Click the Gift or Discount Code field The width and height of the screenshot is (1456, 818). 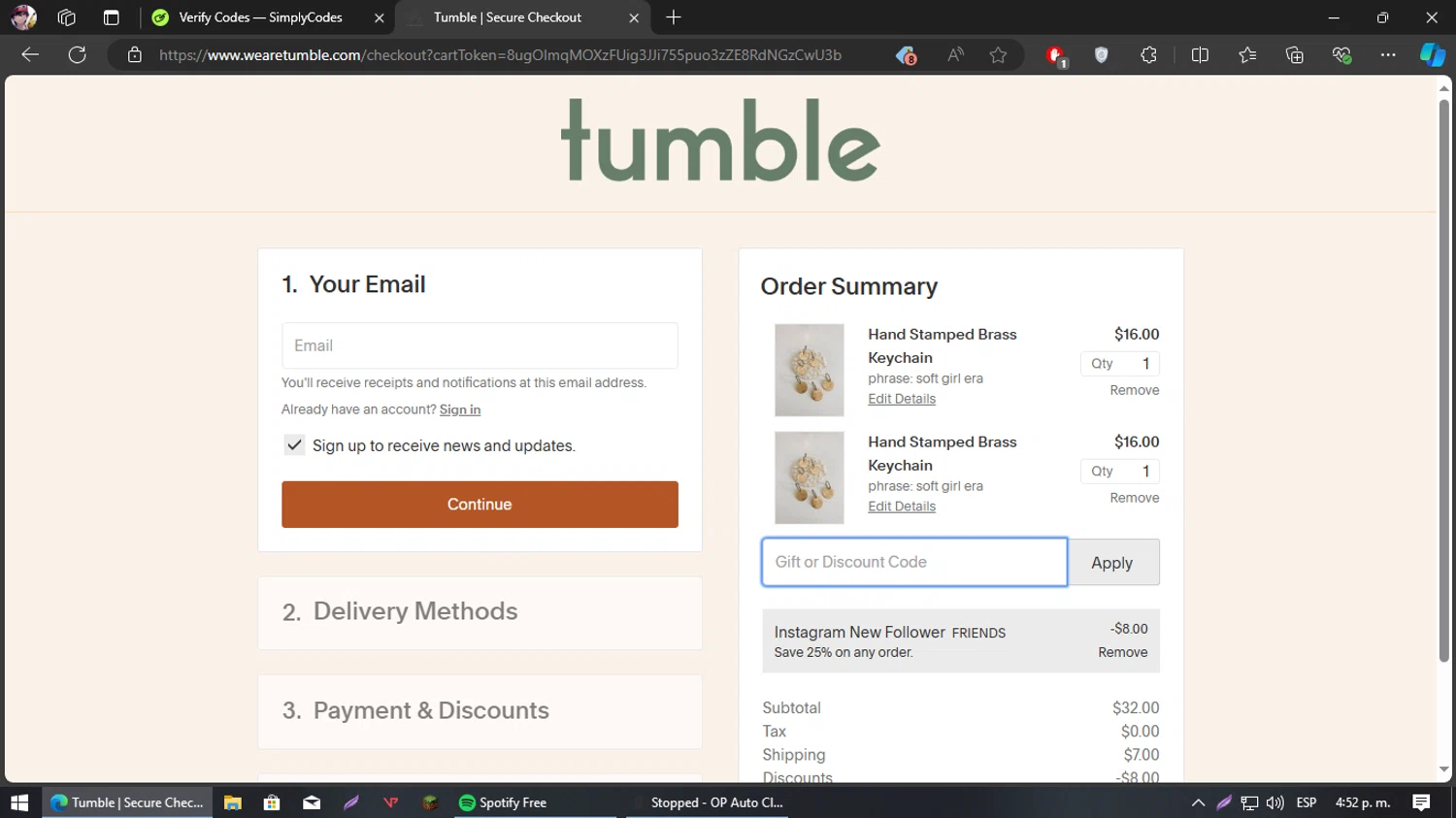(x=914, y=562)
